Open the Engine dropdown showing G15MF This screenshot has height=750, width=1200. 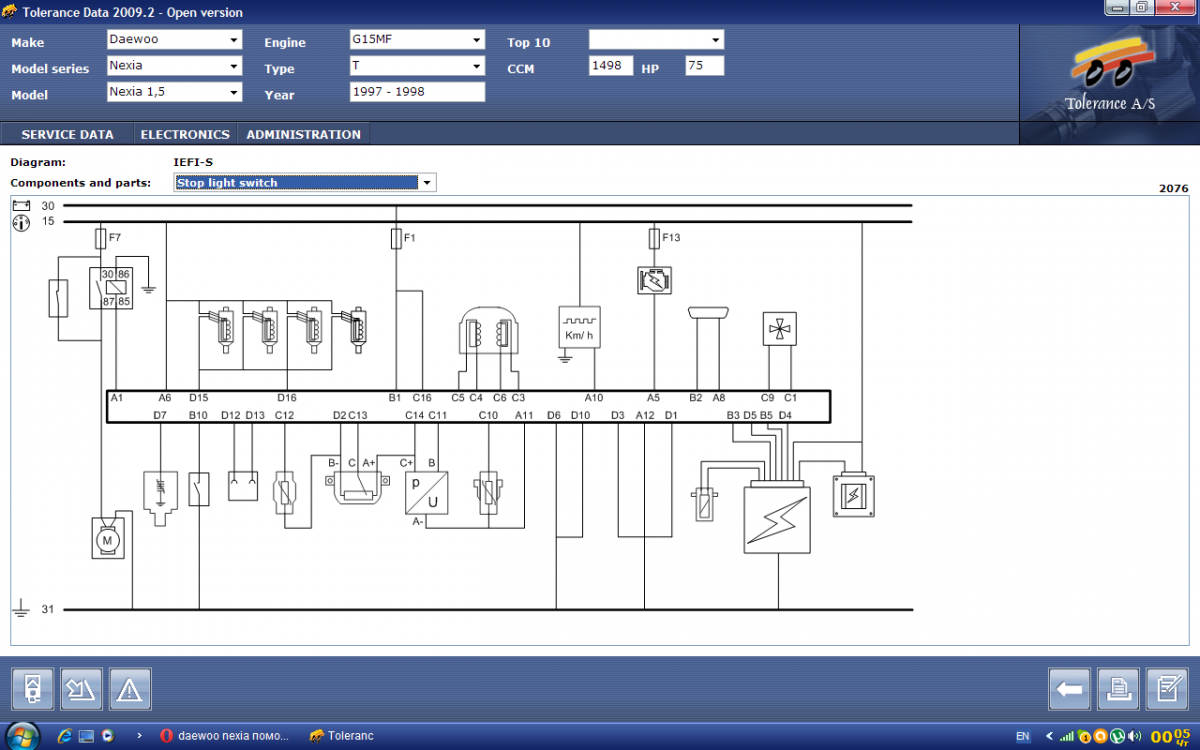(x=417, y=40)
